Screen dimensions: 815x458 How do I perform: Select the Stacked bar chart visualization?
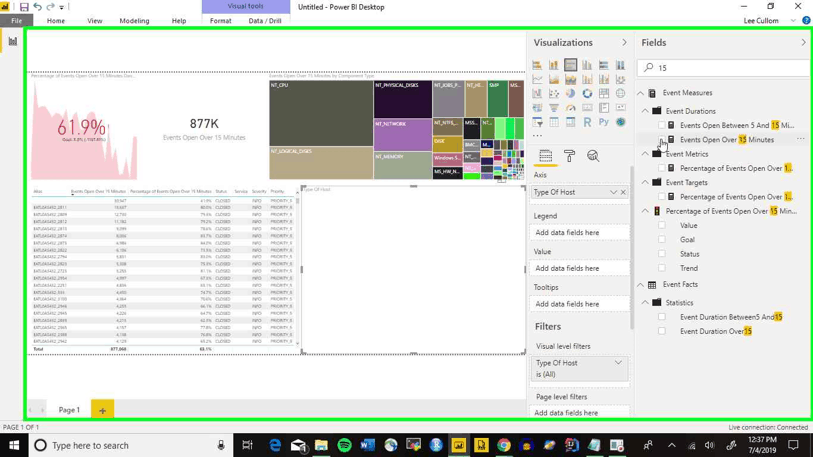[x=537, y=65]
